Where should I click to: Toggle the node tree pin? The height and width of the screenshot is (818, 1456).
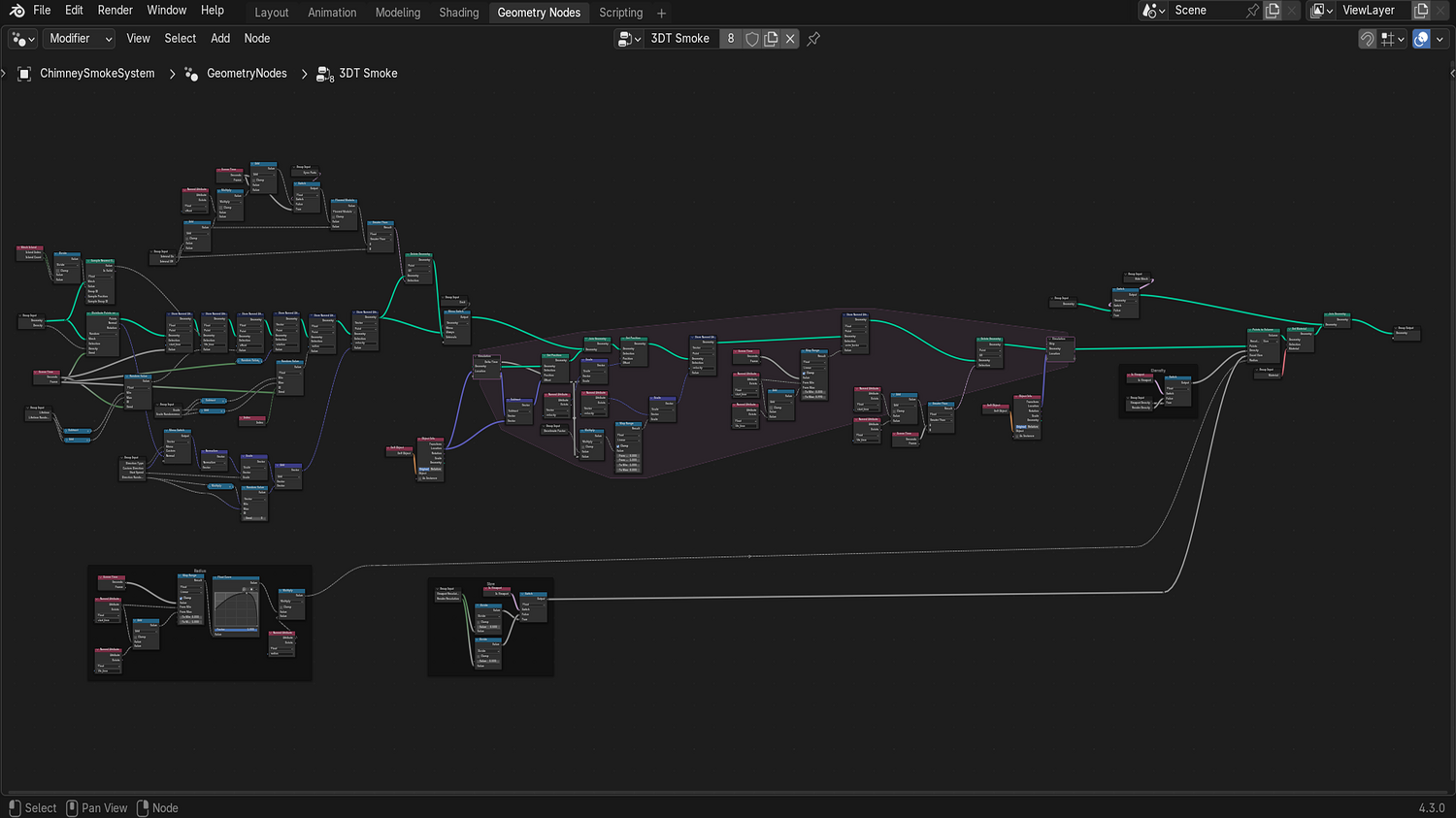(813, 39)
